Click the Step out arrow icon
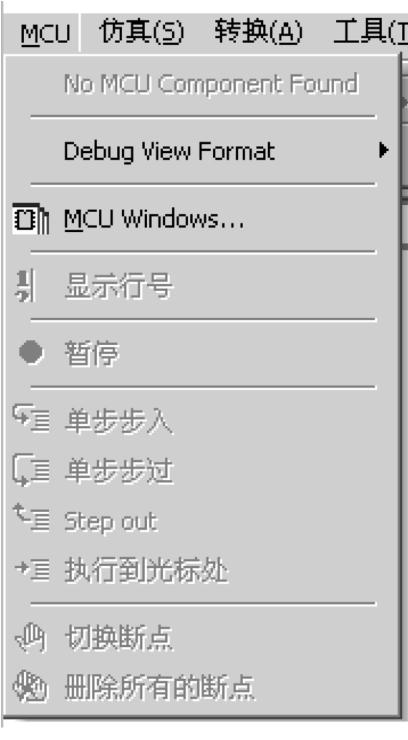408x740 pixels. click(x=31, y=518)
